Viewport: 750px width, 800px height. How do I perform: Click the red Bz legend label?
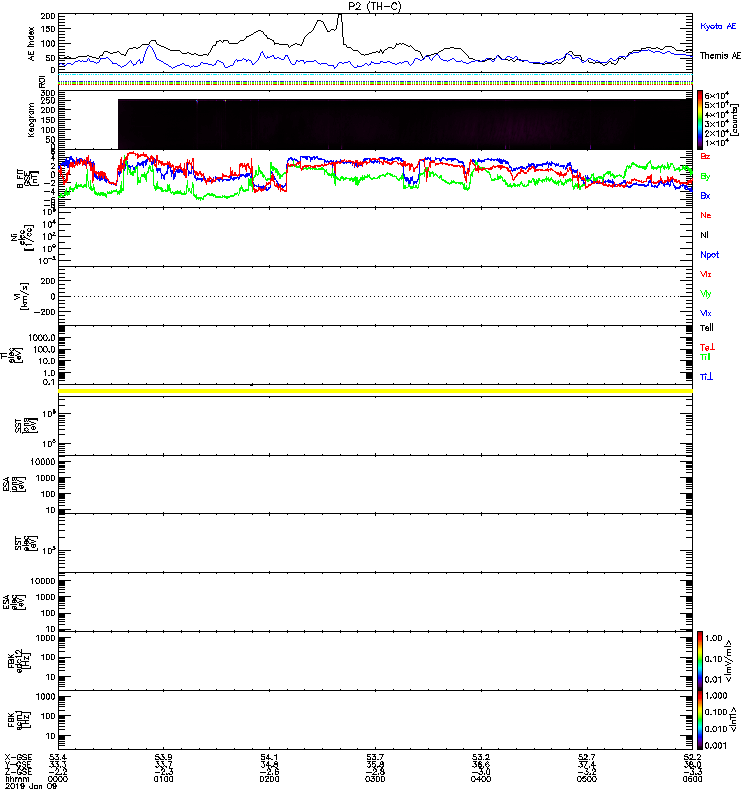(705, 157)
